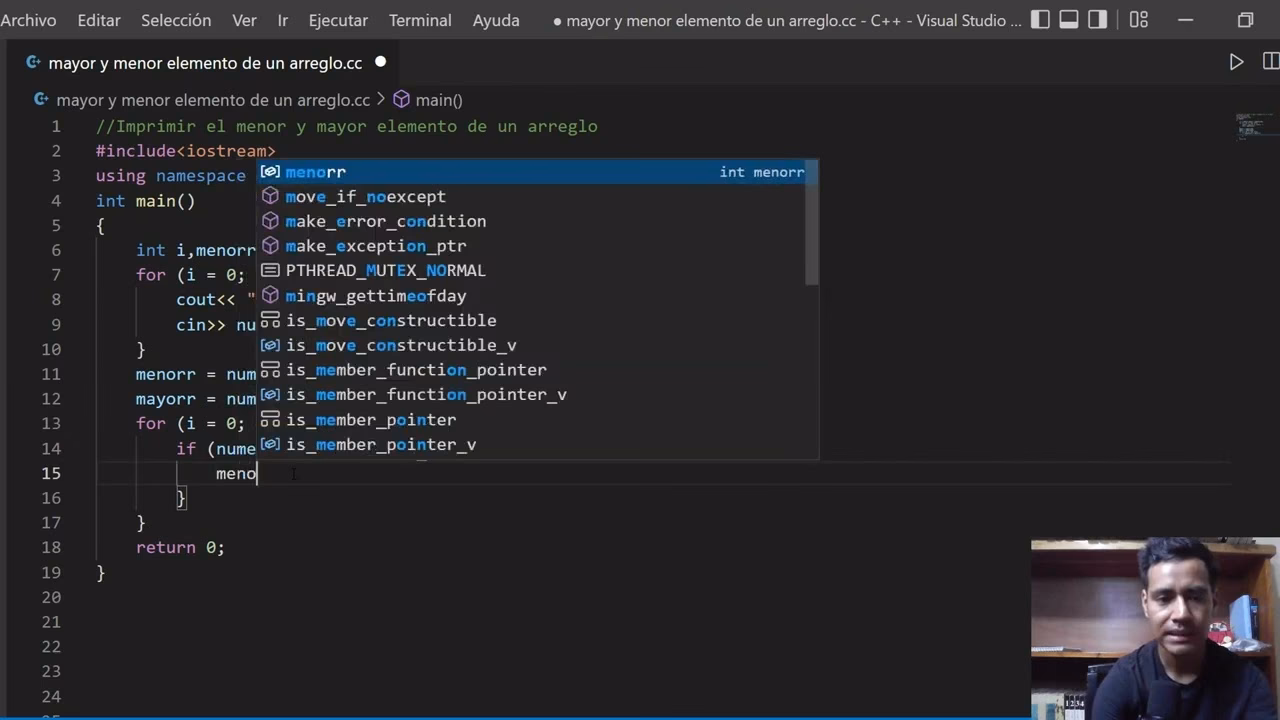Select the move_if_noexcept completion item

tap(365, 197)
